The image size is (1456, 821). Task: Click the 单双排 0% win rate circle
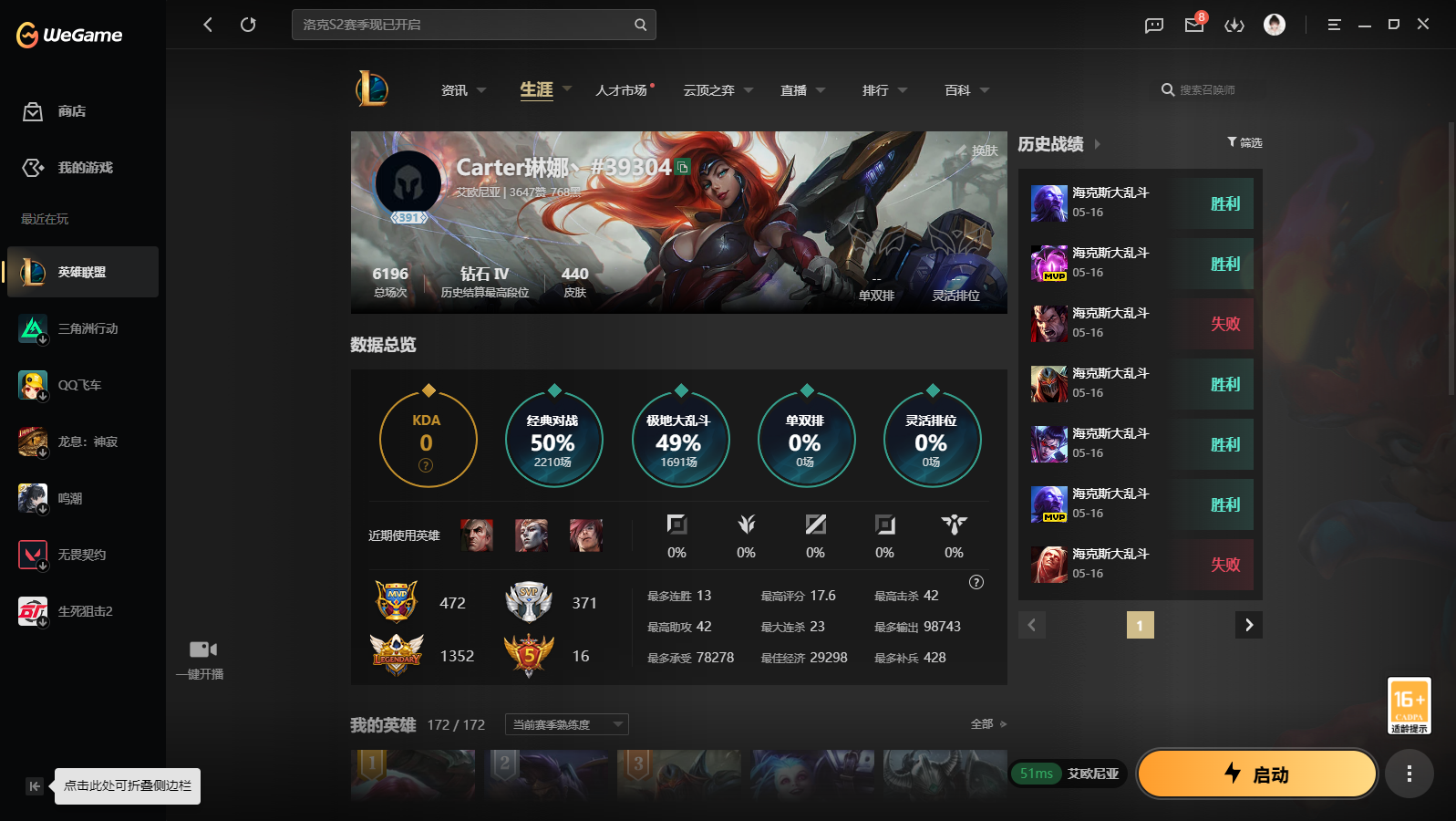(x=805, y=440)
